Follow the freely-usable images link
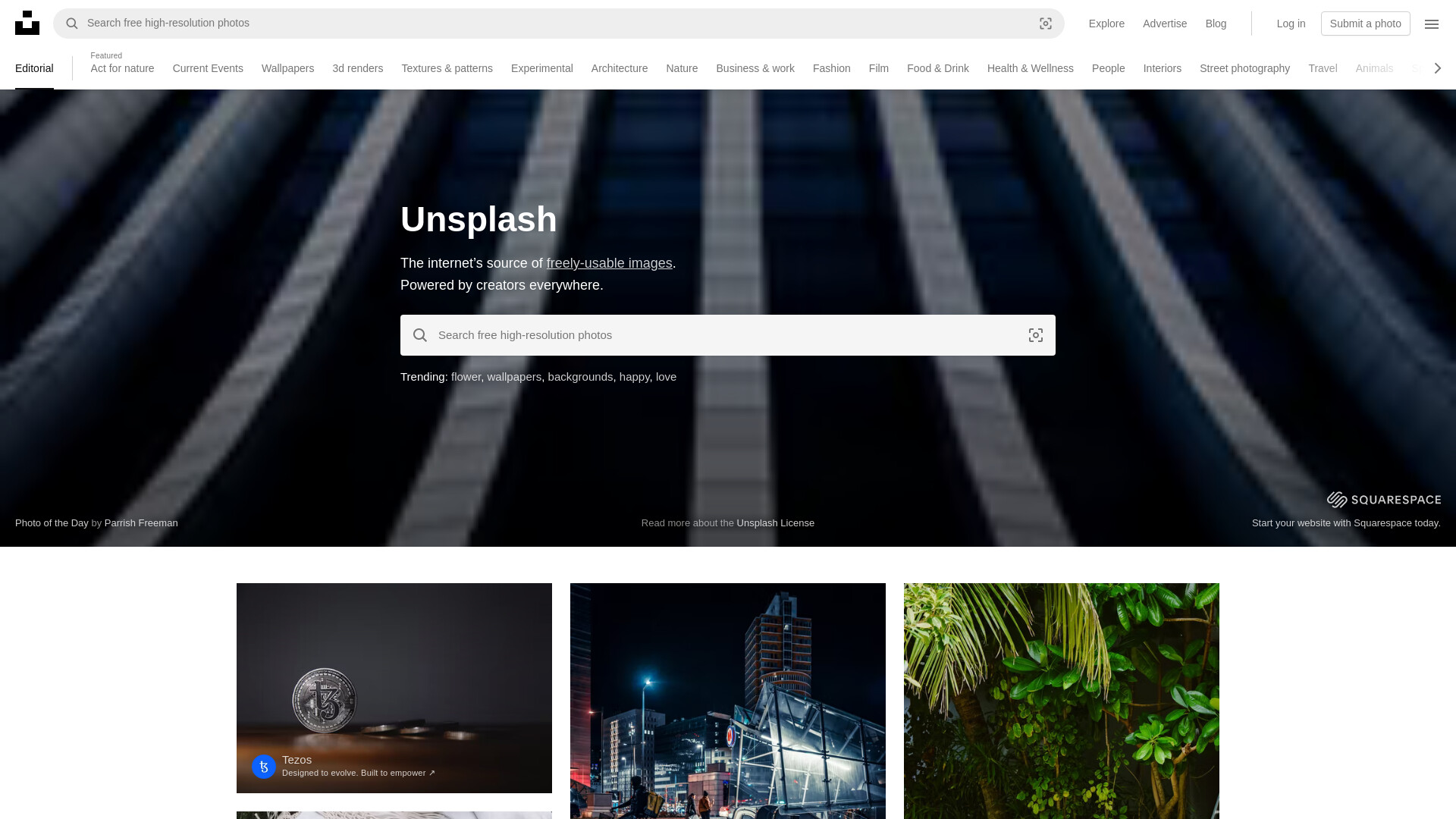The height and width of the screenshot is (819, 1456). (x=609, y=263)
